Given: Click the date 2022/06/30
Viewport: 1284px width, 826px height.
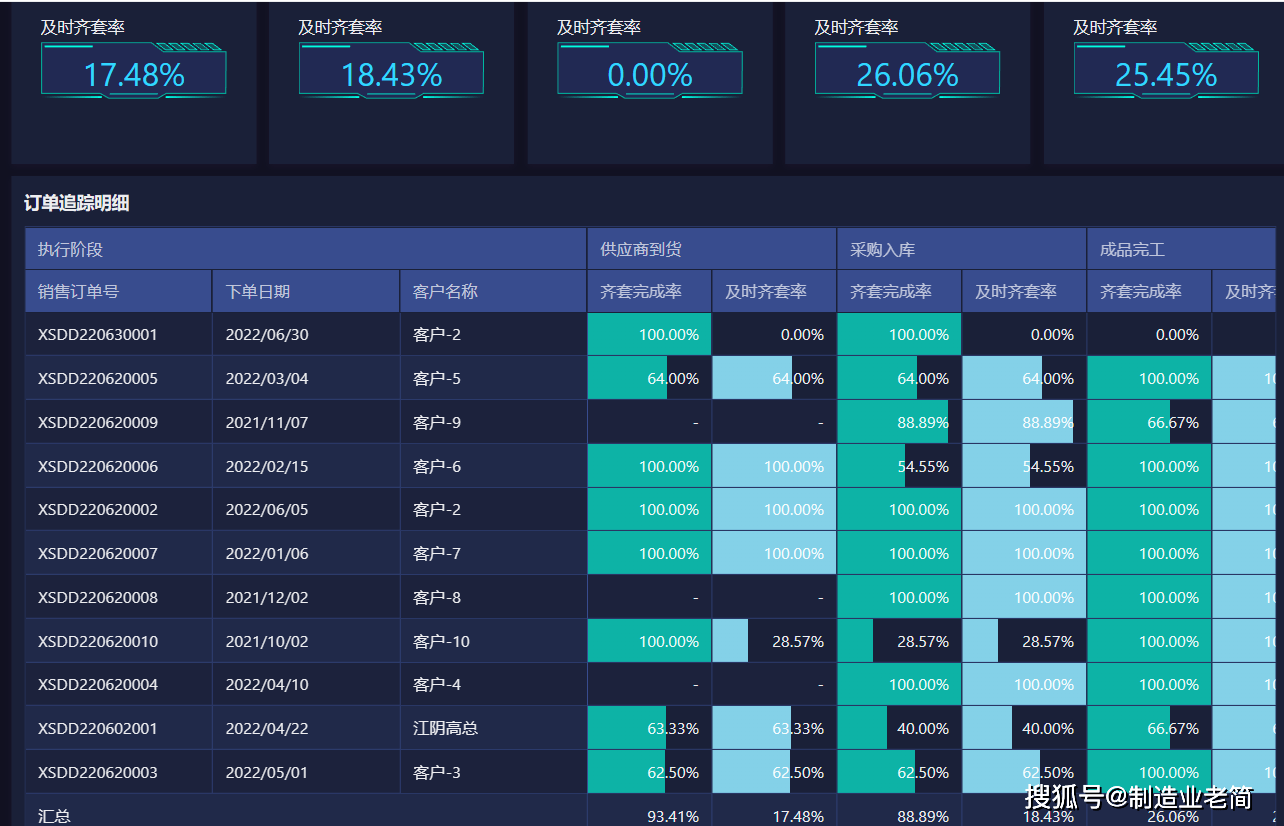Looking at the screenshot, I should (x=267, y=335).
